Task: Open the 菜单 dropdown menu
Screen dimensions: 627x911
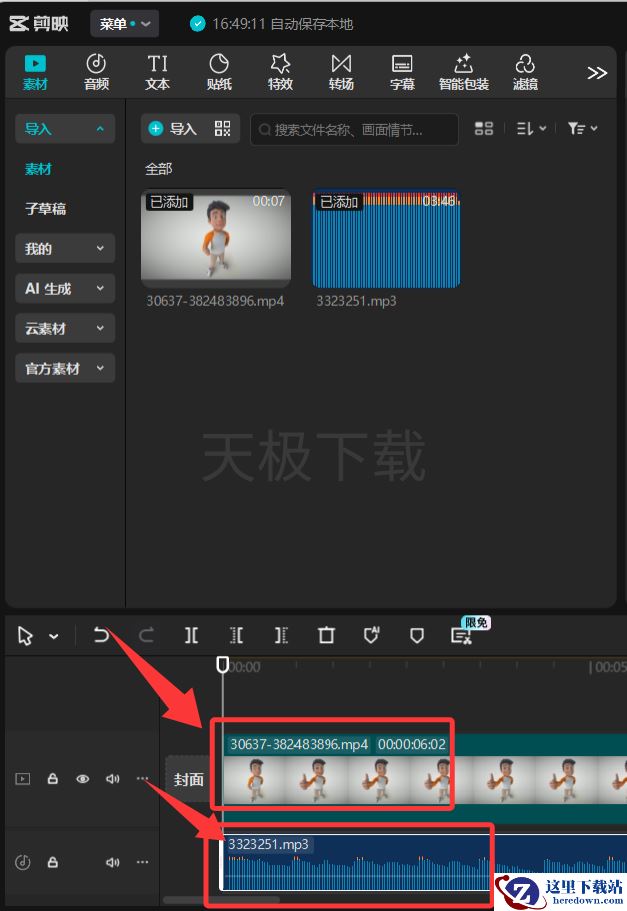Action: tap(124, 24)
